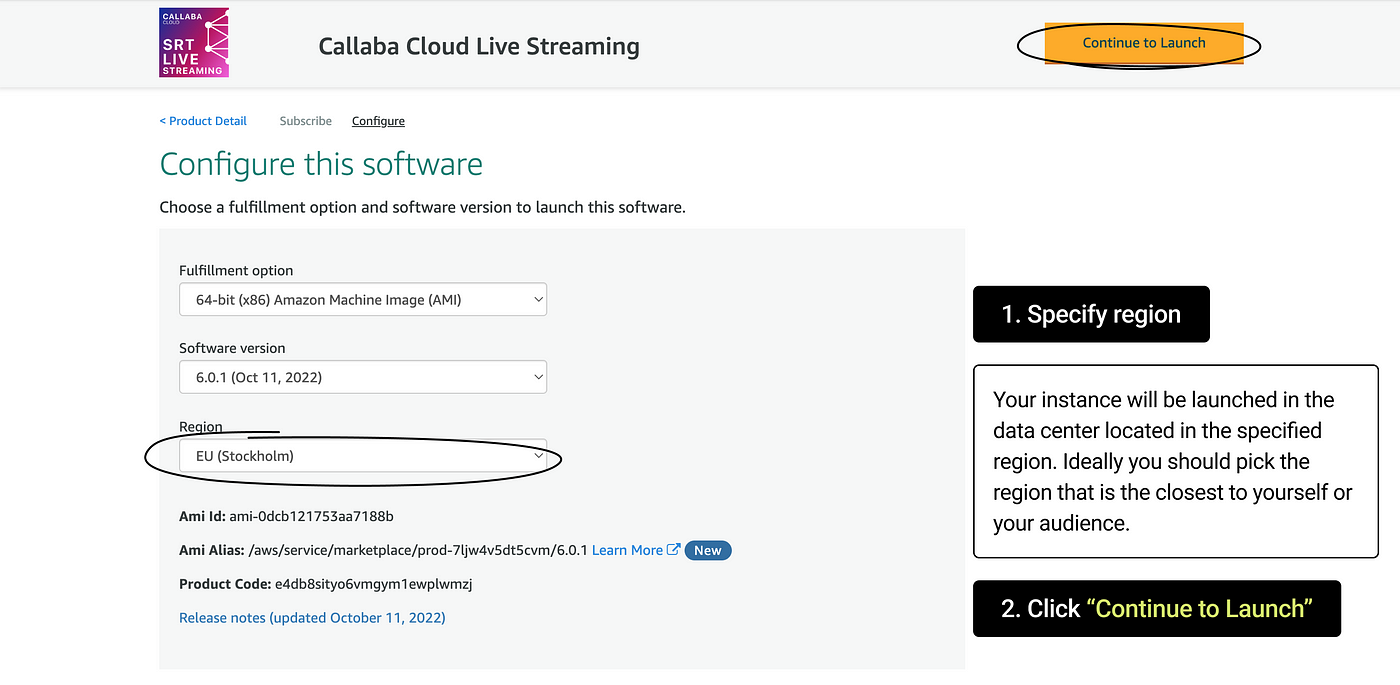The width and height of the screenshot is (1400, 685).
Task: Open the Software version dropdown
Action: [363, 377]
